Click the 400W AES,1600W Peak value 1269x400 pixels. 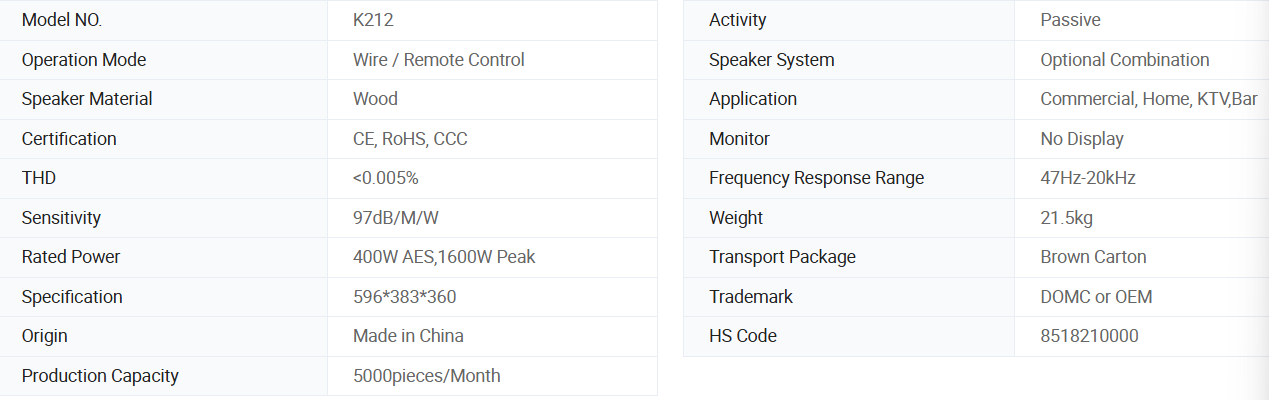click(x=444, y=257)
